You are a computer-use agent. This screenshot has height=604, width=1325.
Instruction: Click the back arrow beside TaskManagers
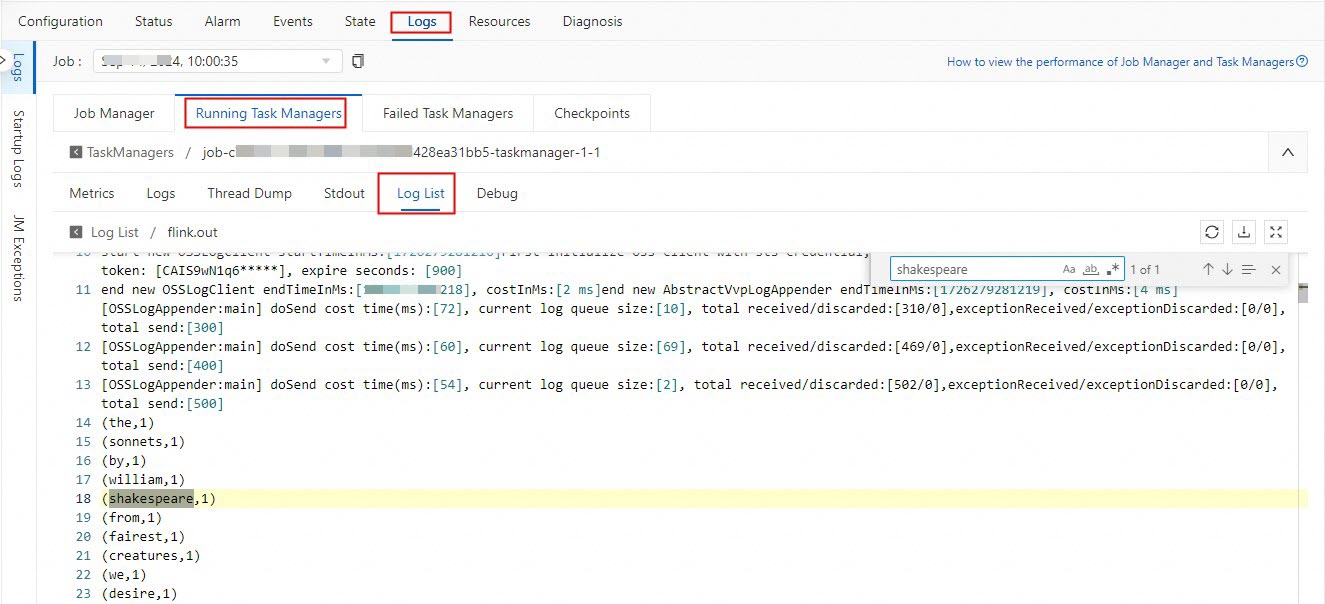point(75,152)
